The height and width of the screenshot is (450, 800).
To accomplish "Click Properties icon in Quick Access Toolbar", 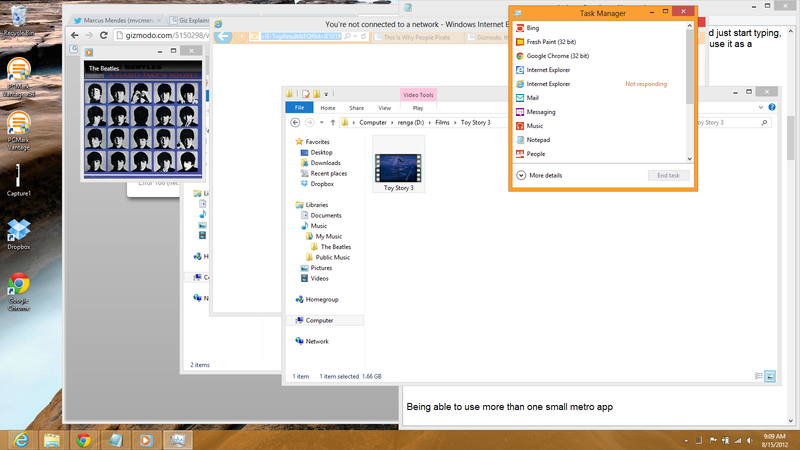I will tap(306, 94).
